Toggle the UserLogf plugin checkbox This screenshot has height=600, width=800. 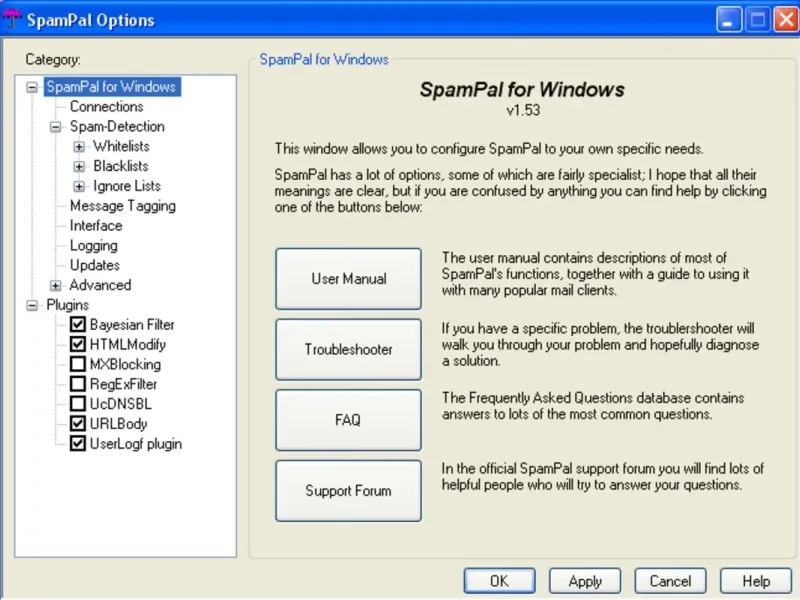coord(78,444)
